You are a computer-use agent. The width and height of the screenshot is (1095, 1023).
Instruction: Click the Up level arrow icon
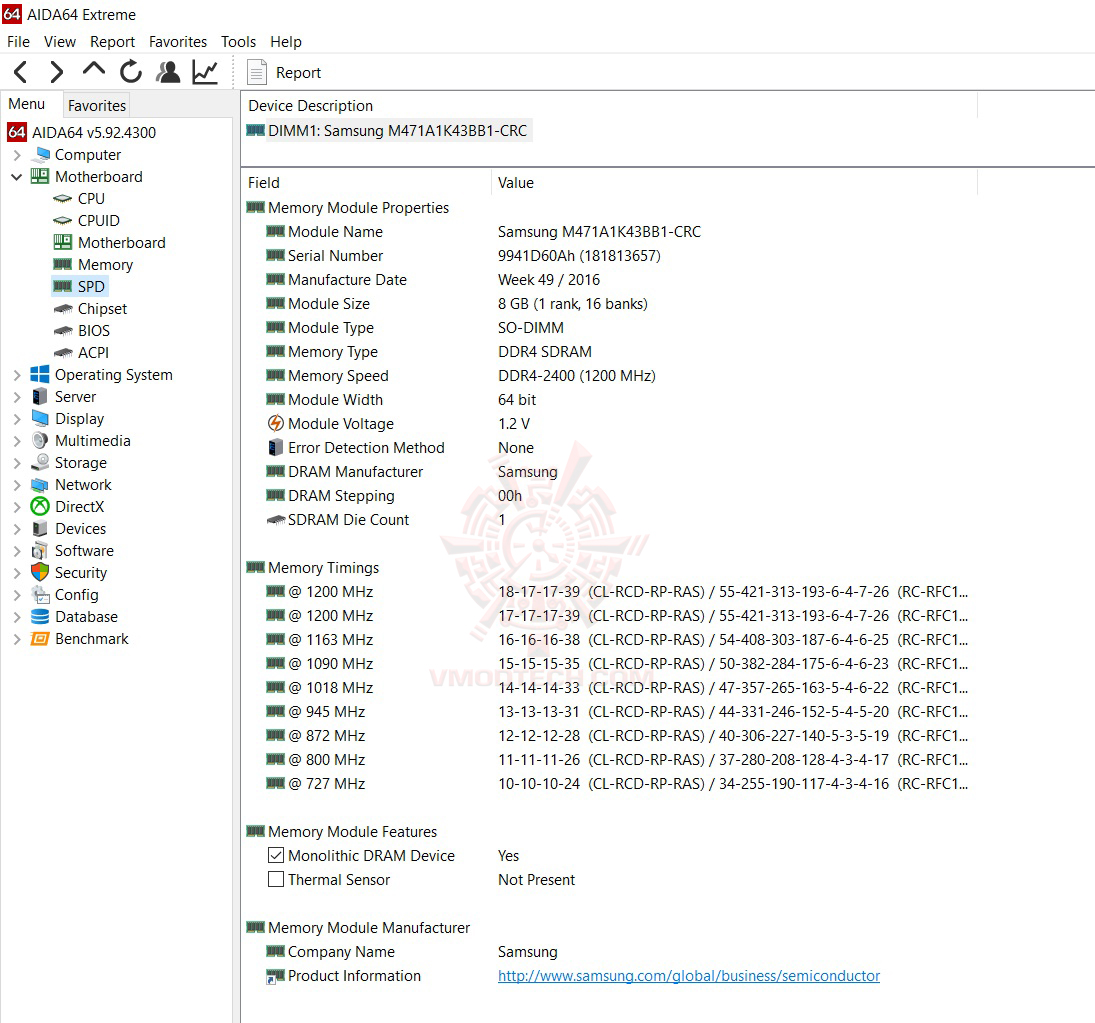click(94, 70)
